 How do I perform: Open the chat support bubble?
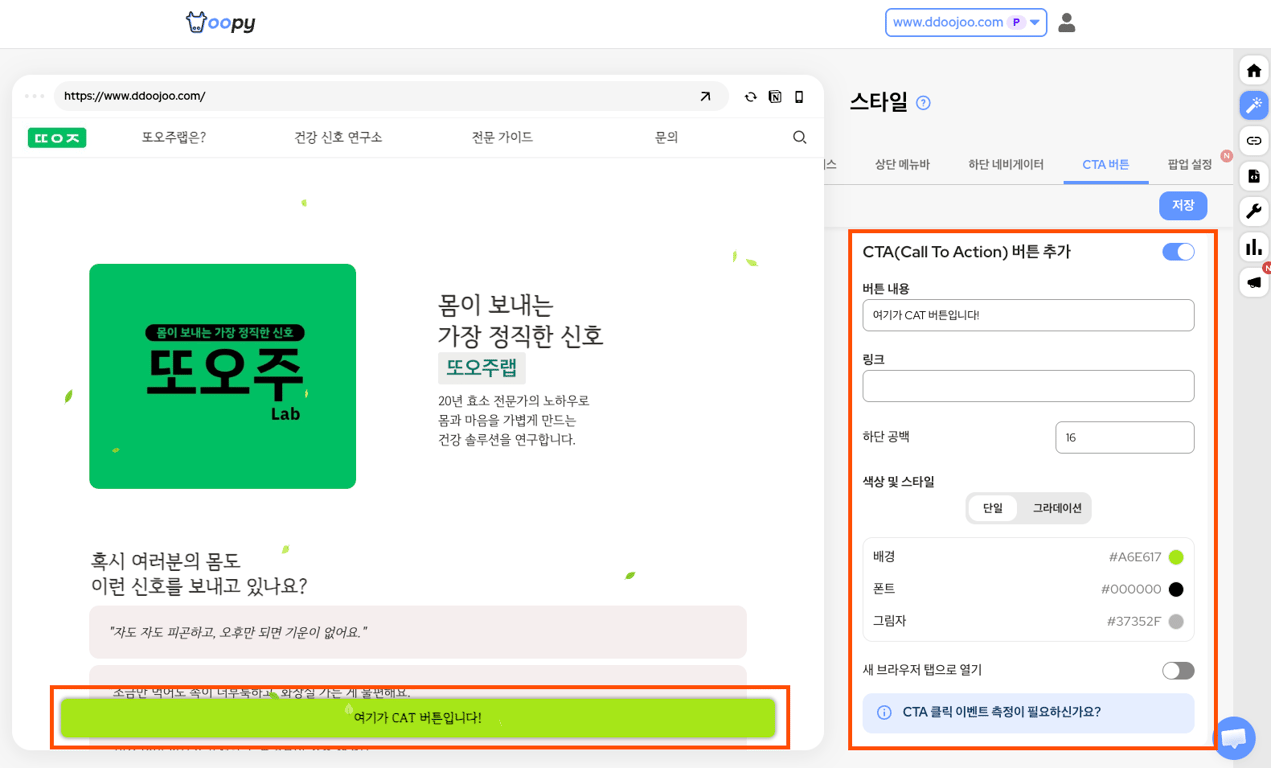[x=1234, y=739]
